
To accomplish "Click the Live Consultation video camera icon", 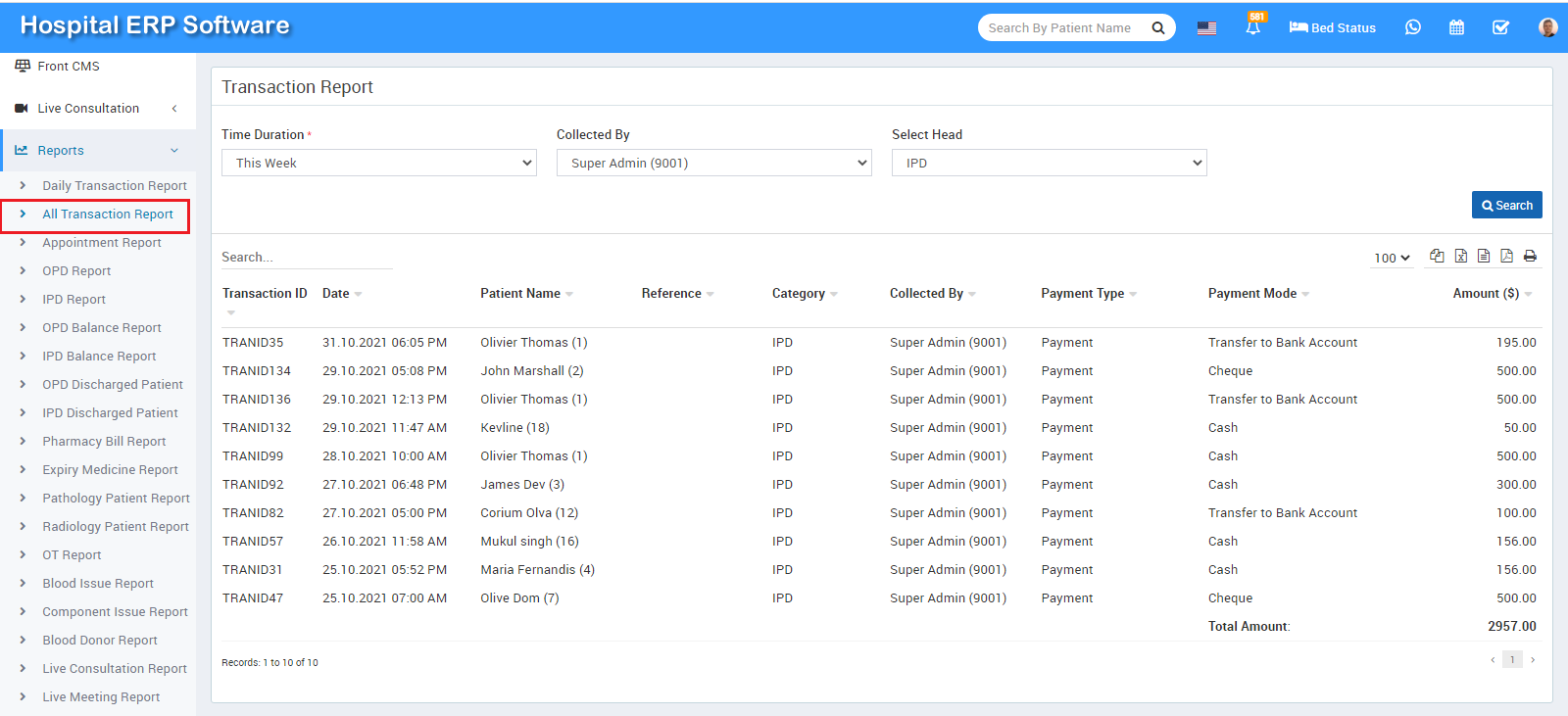I will 22,108.
